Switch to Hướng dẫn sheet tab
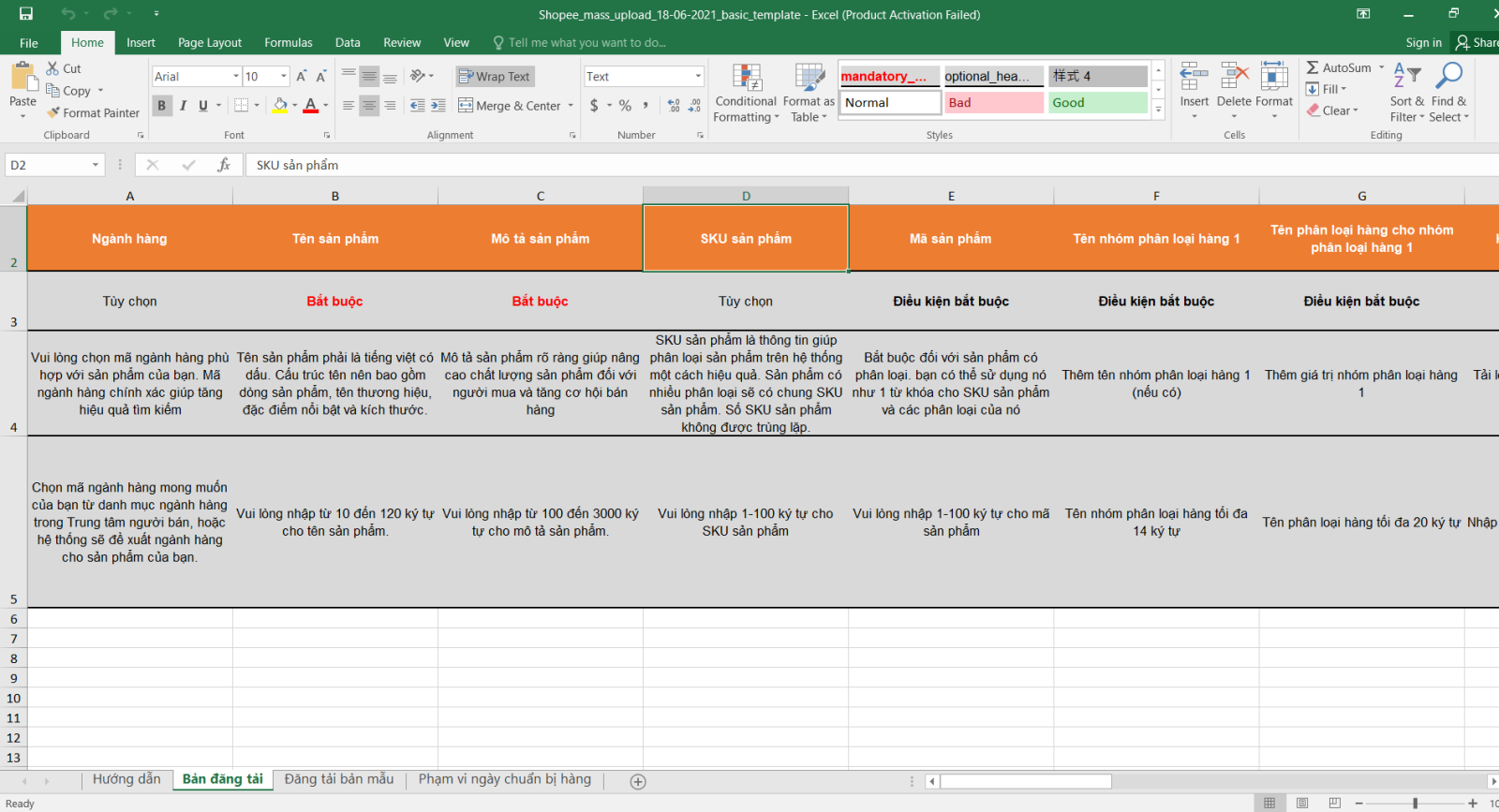 click(126, 779)
